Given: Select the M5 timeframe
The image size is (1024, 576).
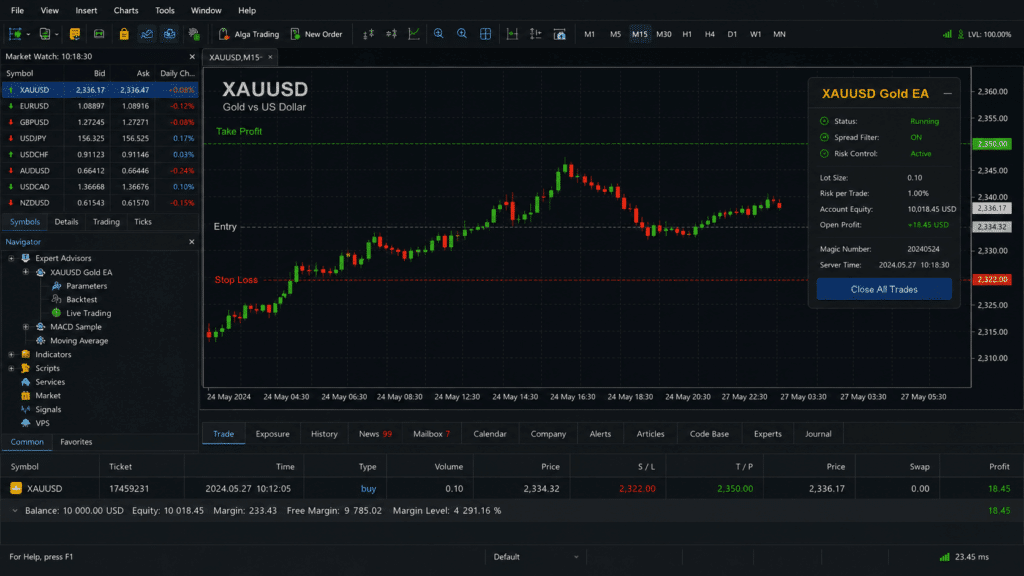Looking at the screenshot, I should (615, 34).
